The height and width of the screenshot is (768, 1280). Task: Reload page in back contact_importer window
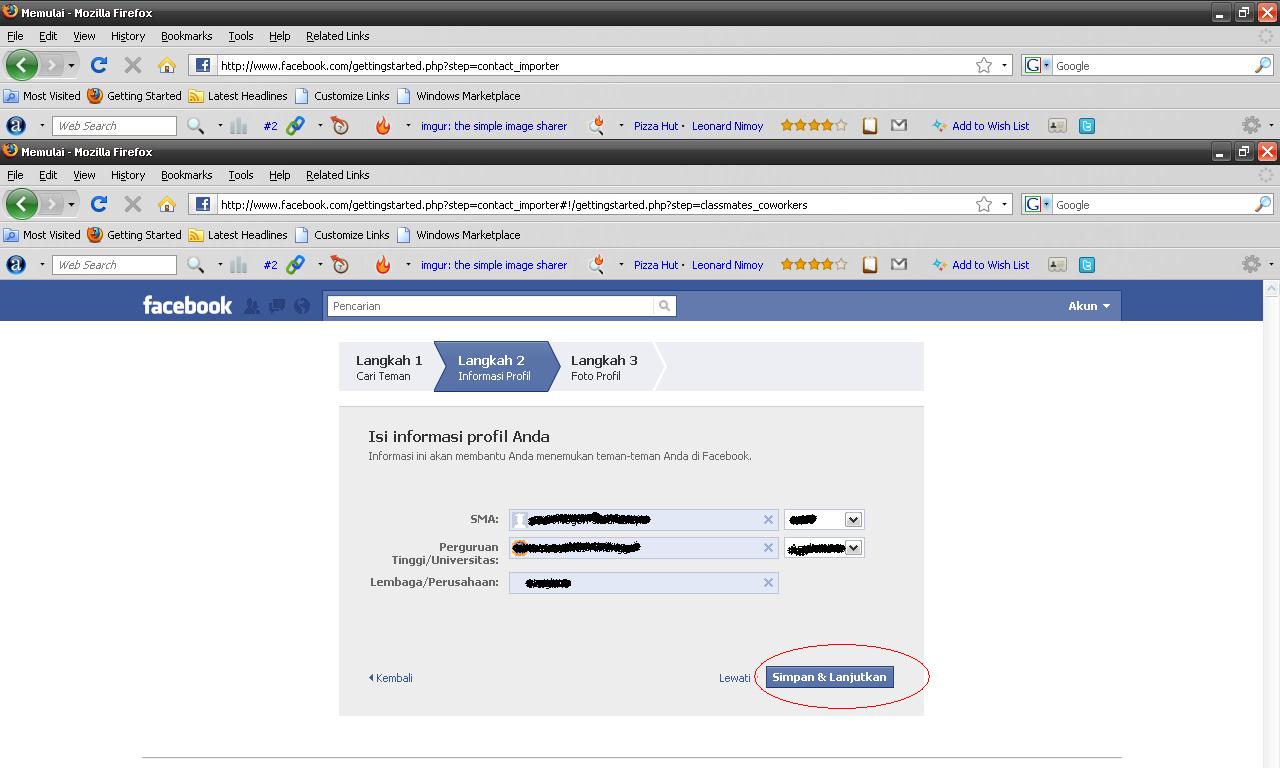pyautogui.click(x=98, y=65)
